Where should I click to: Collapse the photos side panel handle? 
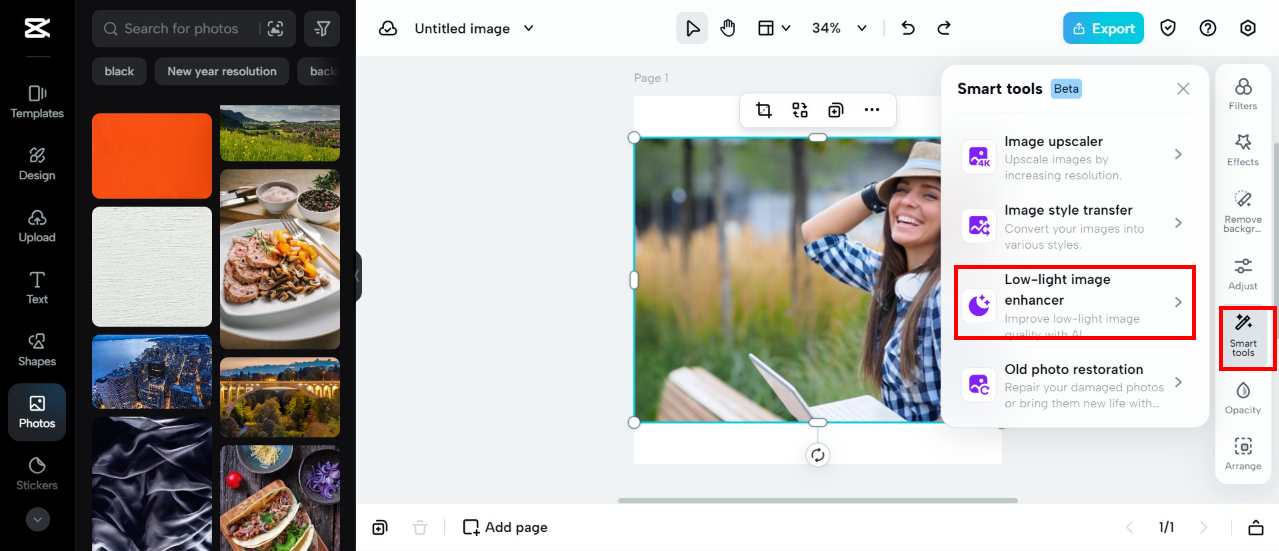coord(358,276)
